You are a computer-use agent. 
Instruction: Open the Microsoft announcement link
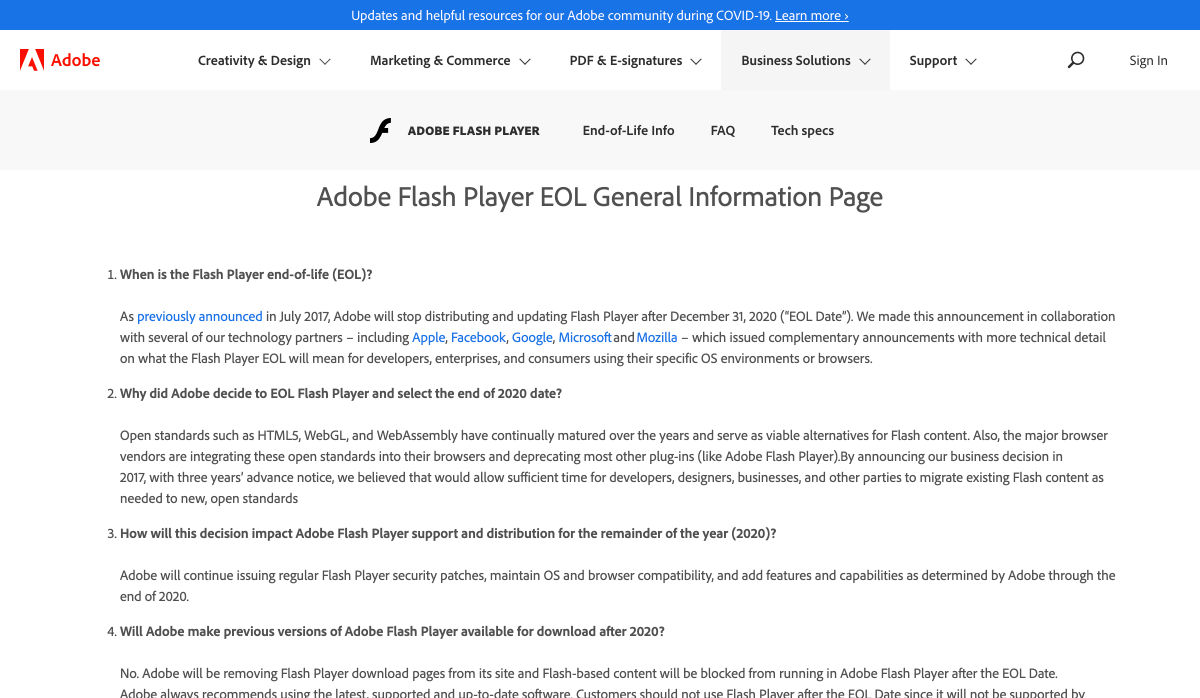coord(585,337)
